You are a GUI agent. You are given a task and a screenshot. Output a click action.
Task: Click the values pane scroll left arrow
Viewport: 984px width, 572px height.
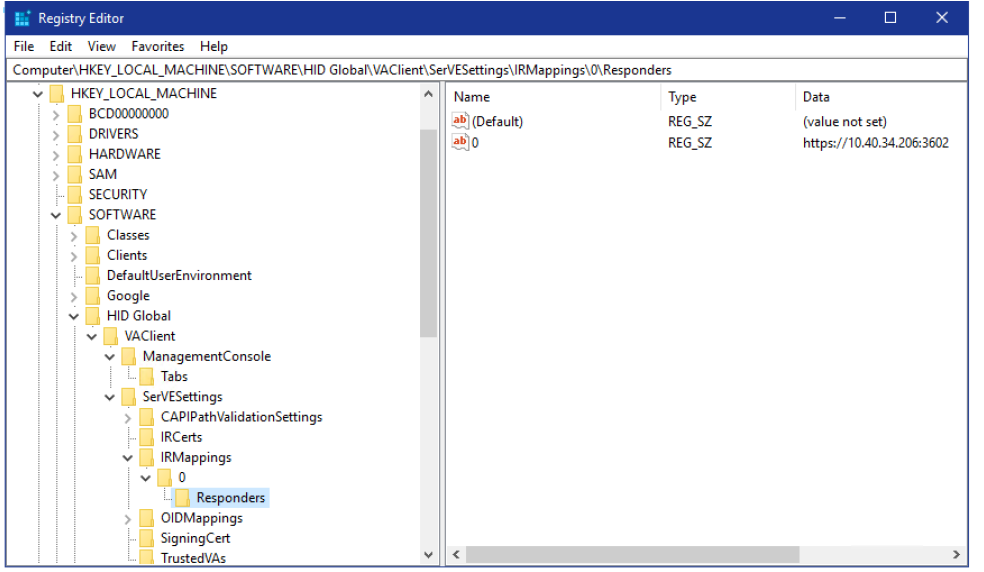pos(456,554)
